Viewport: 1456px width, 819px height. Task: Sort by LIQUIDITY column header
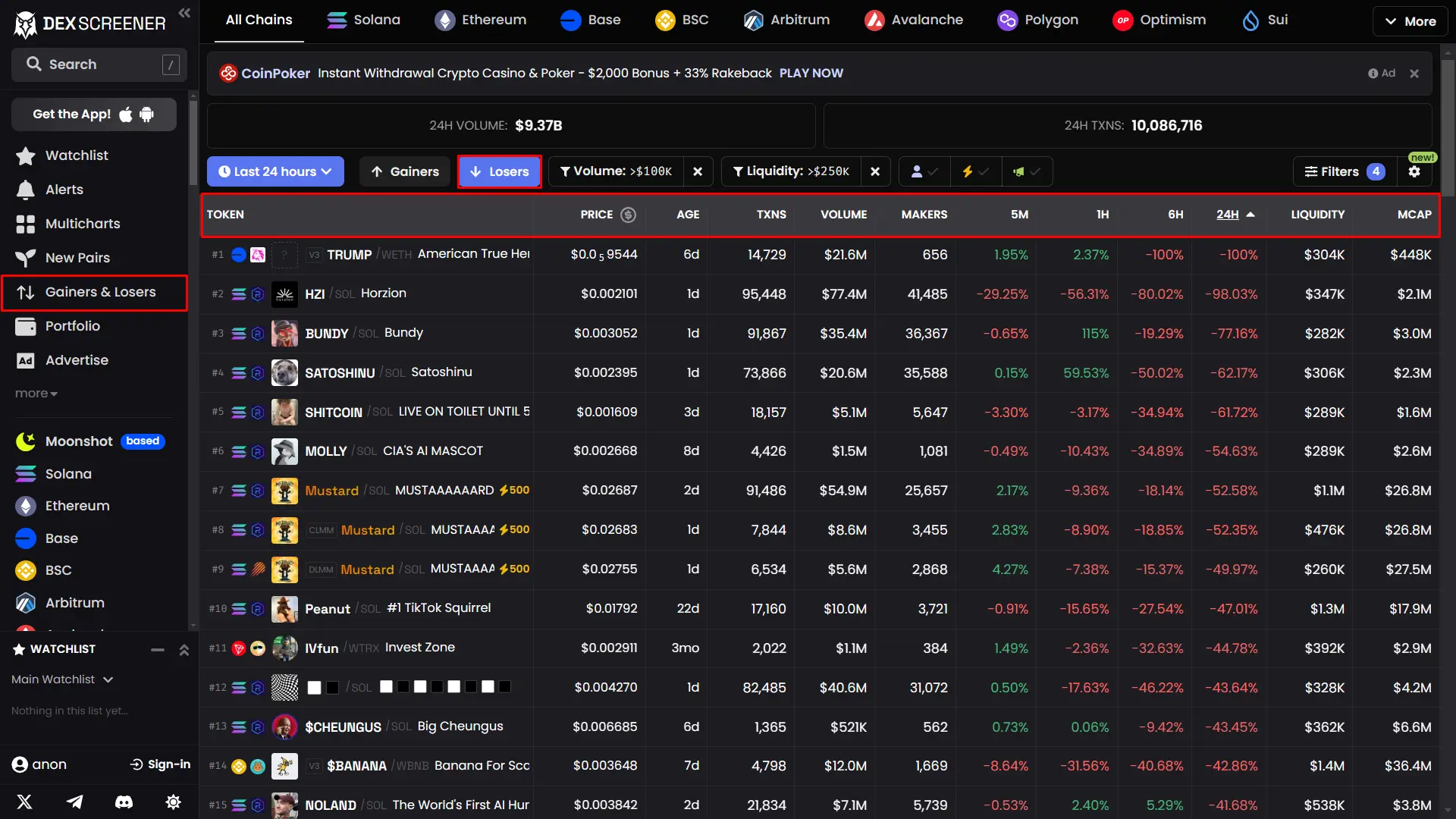pyautogui.click(x=1317, y=215)
